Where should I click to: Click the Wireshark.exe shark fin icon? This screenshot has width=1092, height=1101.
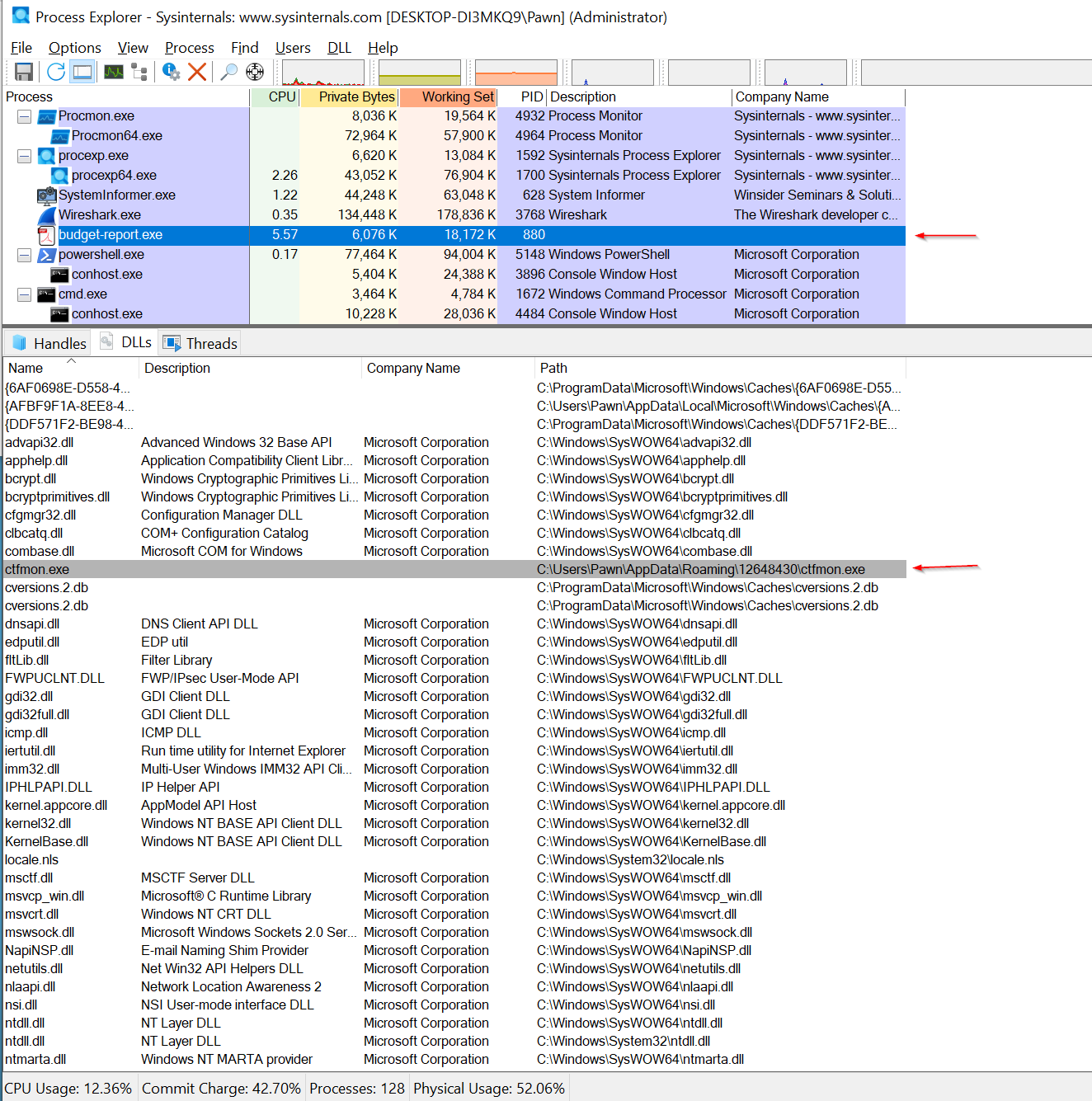[x=47, y=215]
